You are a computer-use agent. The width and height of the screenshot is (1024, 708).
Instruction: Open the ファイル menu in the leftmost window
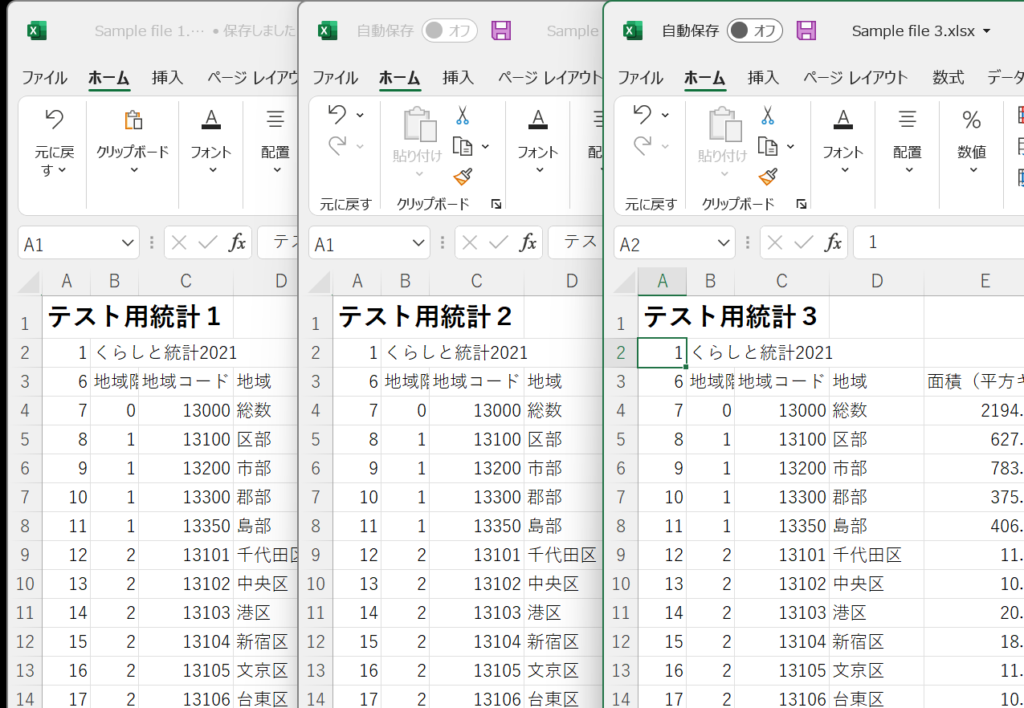pos(44,77)
